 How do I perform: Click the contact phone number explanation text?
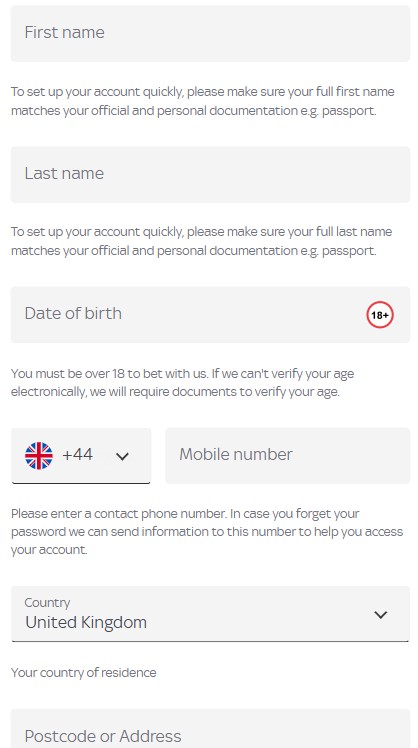click(207, 532)
